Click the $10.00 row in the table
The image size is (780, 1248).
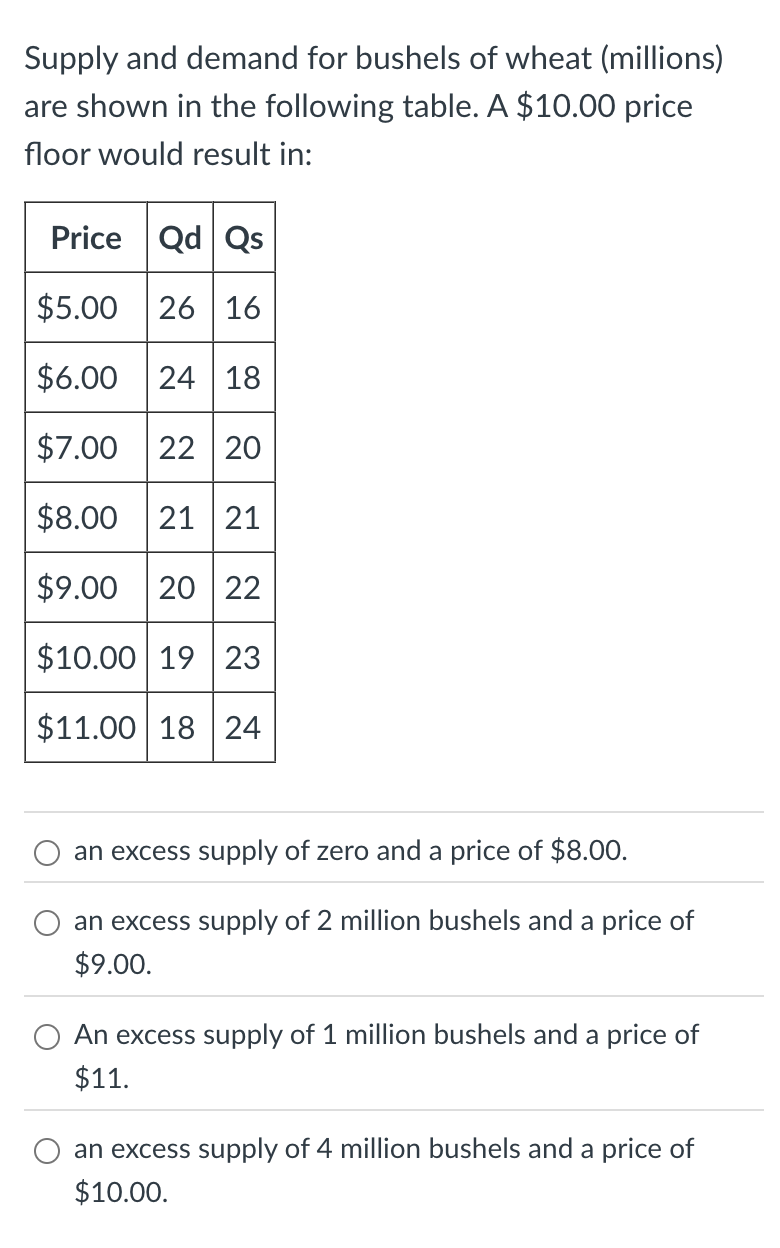[85, 658]
